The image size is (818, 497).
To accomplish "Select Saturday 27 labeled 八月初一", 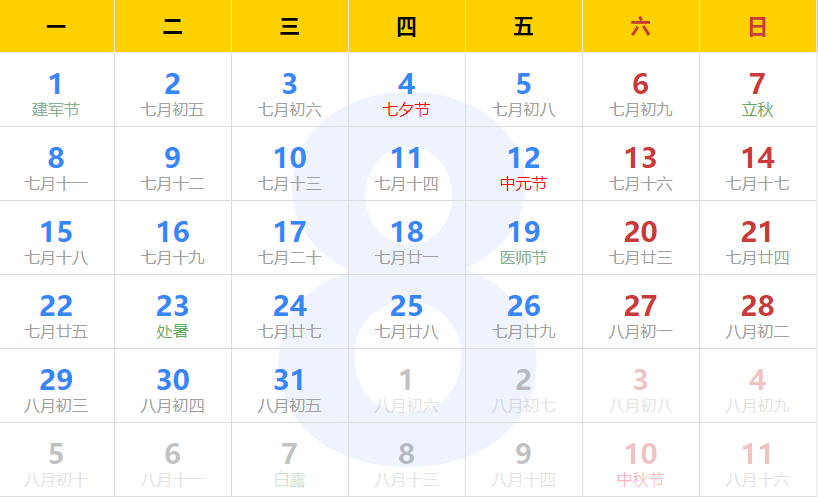I will click(640, 314).
